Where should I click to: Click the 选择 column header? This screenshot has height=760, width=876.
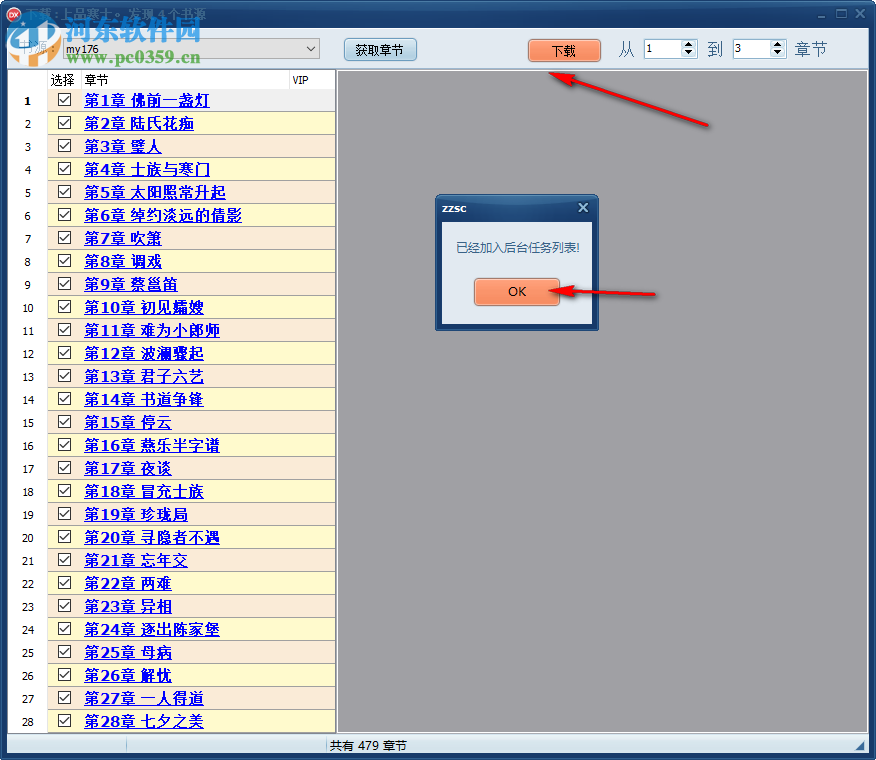pos(62,80)
